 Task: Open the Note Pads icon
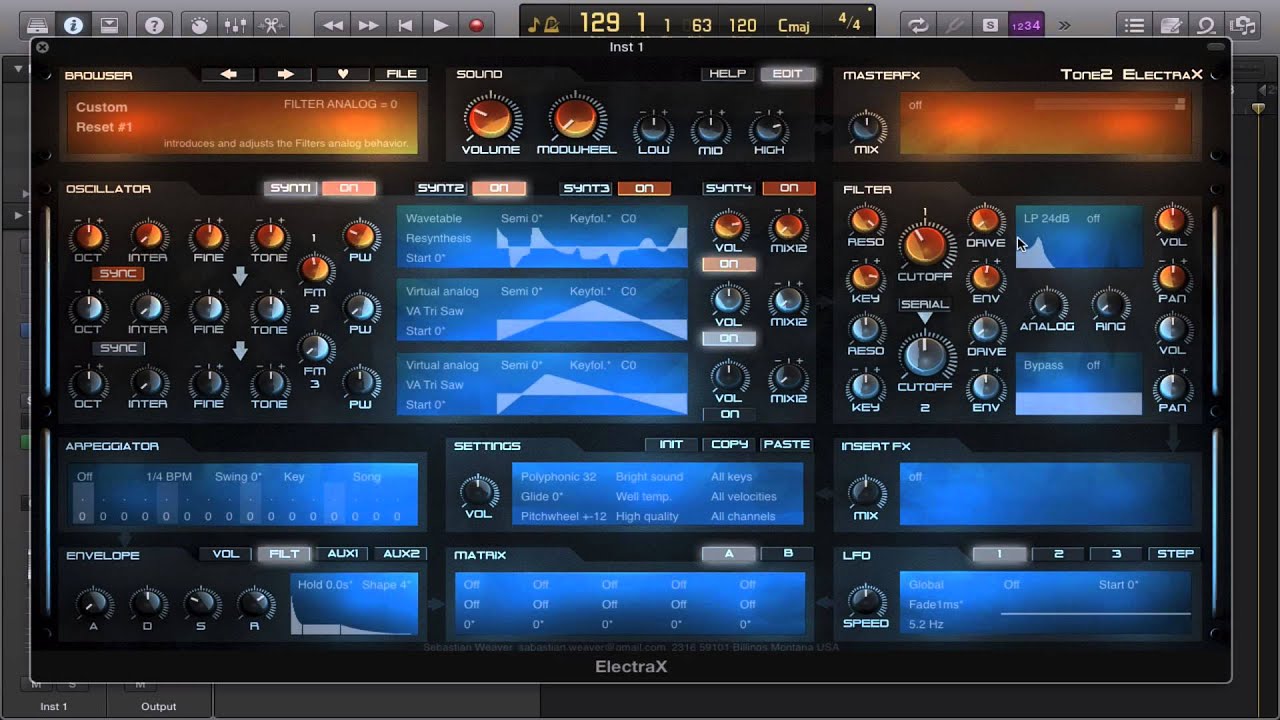[1170, 25]
